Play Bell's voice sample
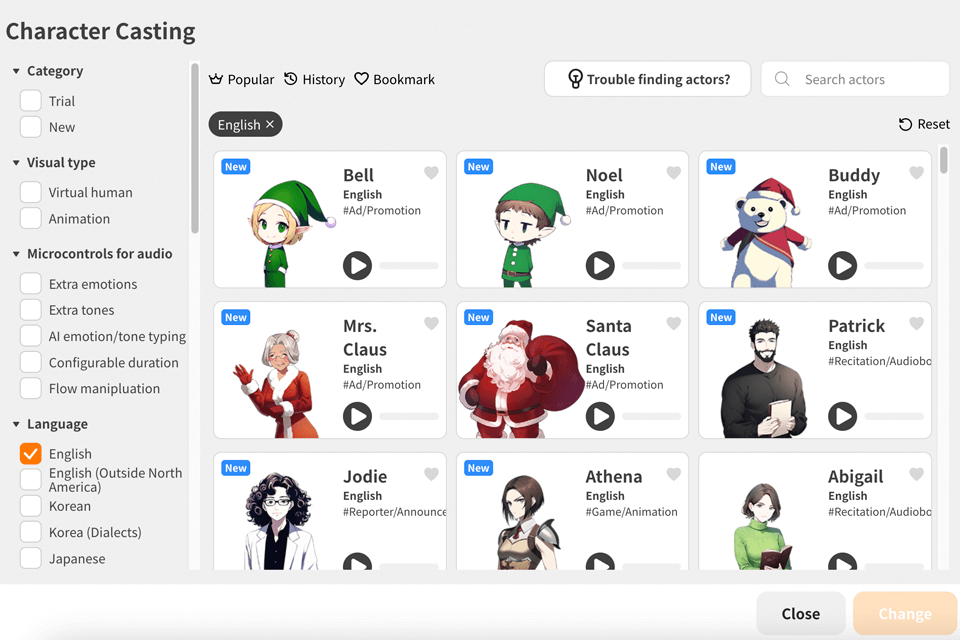Screen dimensions: 960x640 point(358,266)
